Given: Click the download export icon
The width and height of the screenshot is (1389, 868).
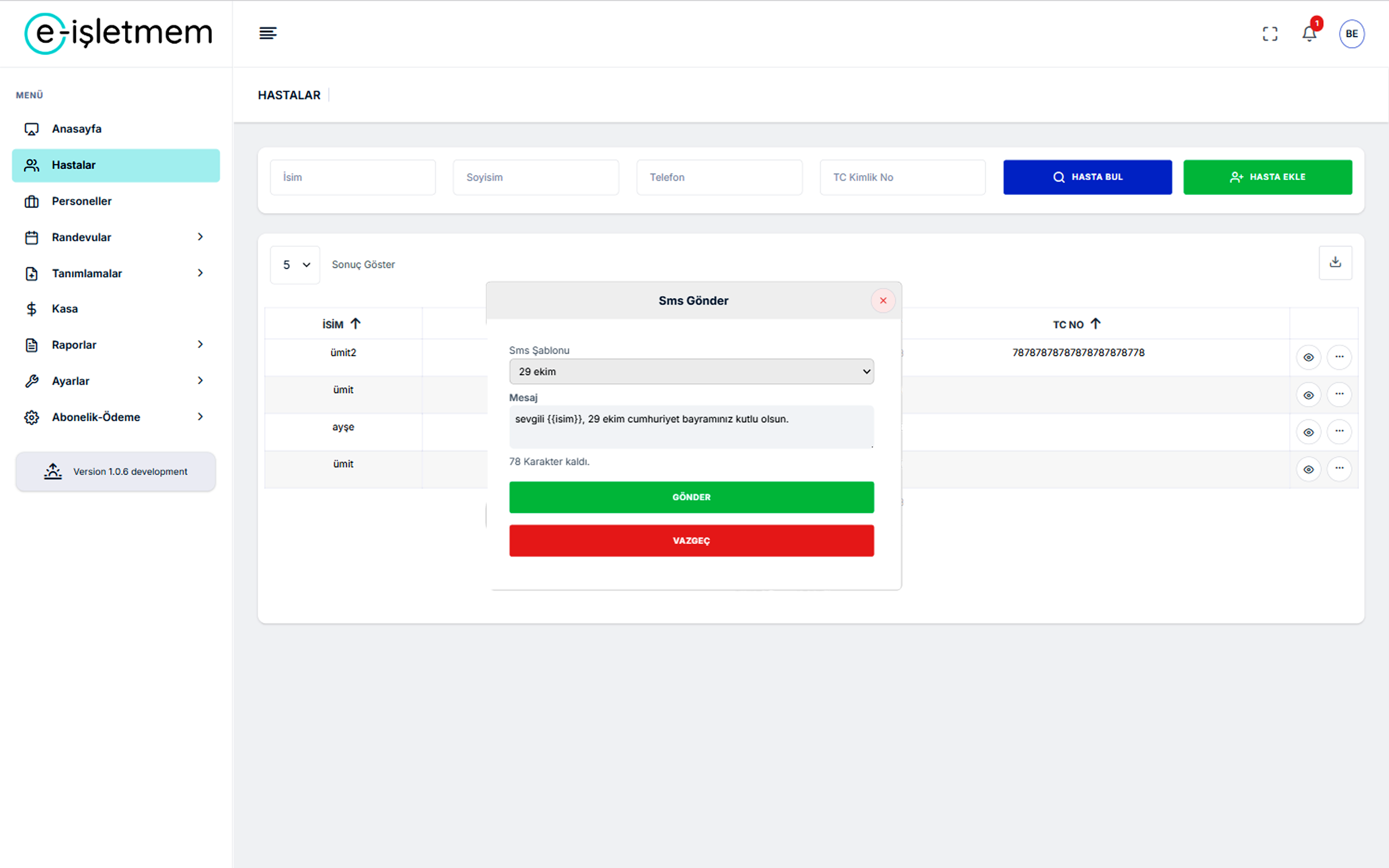Looking at the screenshot, I should click(x=1335, y=263).
